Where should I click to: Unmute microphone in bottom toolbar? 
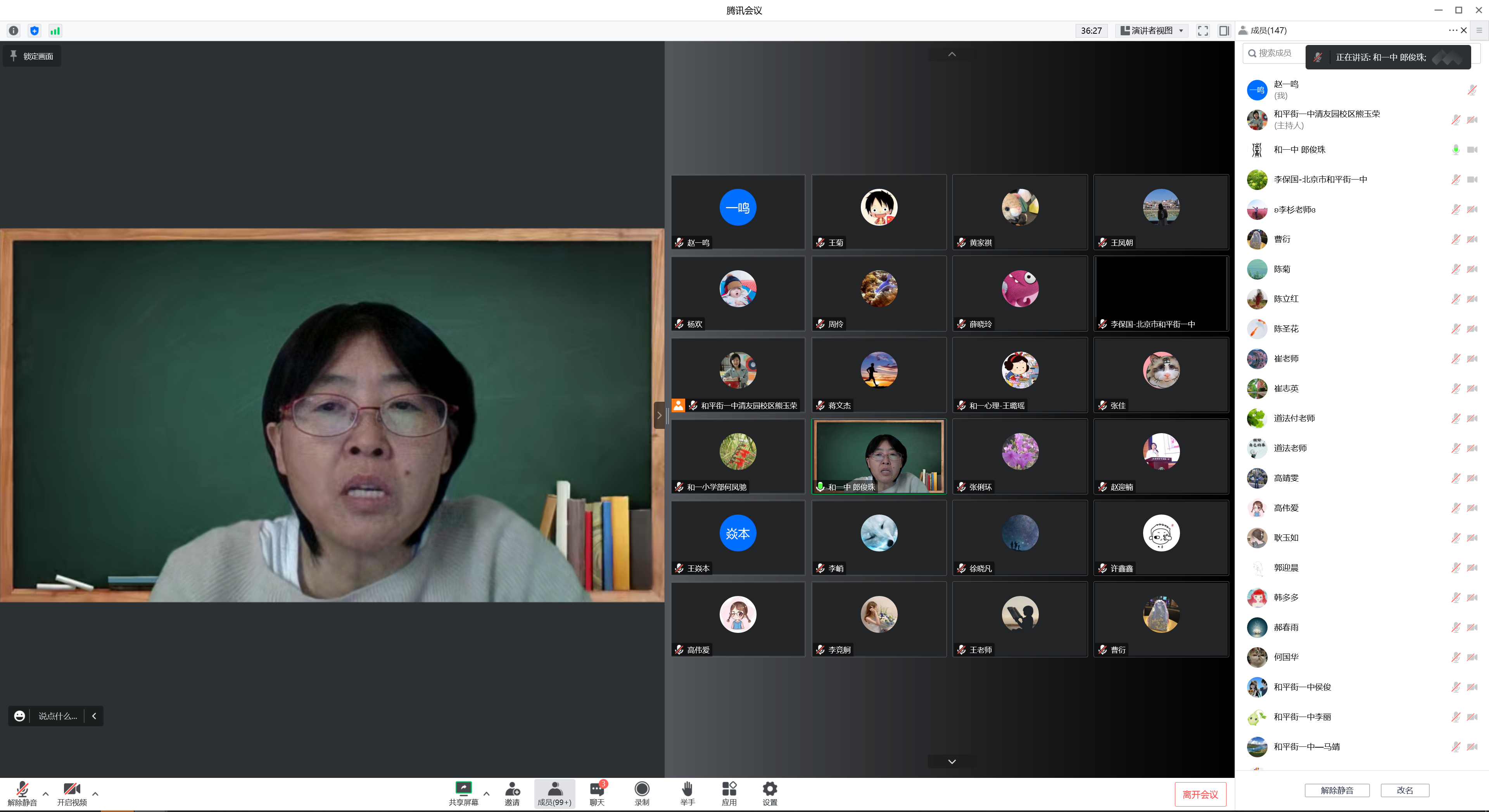[x=22, y=790]
